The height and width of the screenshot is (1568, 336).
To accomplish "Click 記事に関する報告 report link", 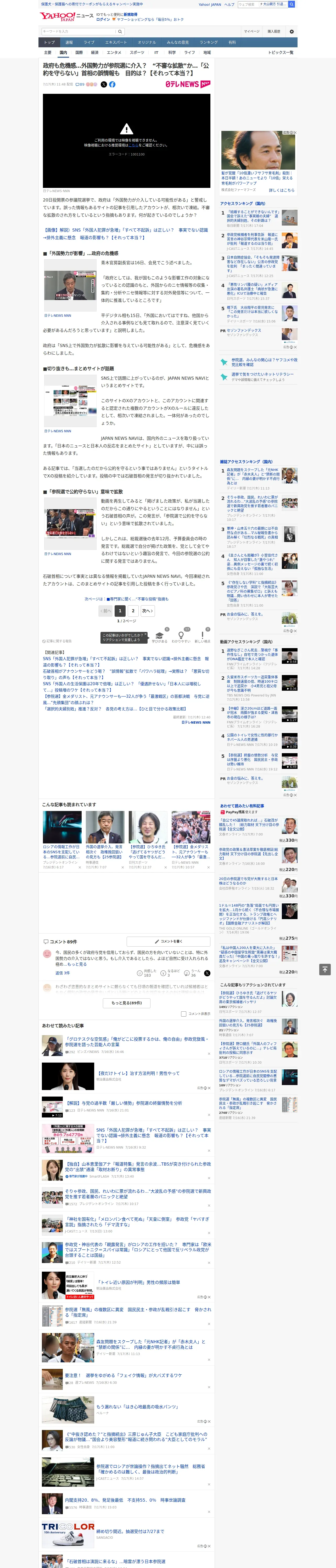I will [57, 641].
